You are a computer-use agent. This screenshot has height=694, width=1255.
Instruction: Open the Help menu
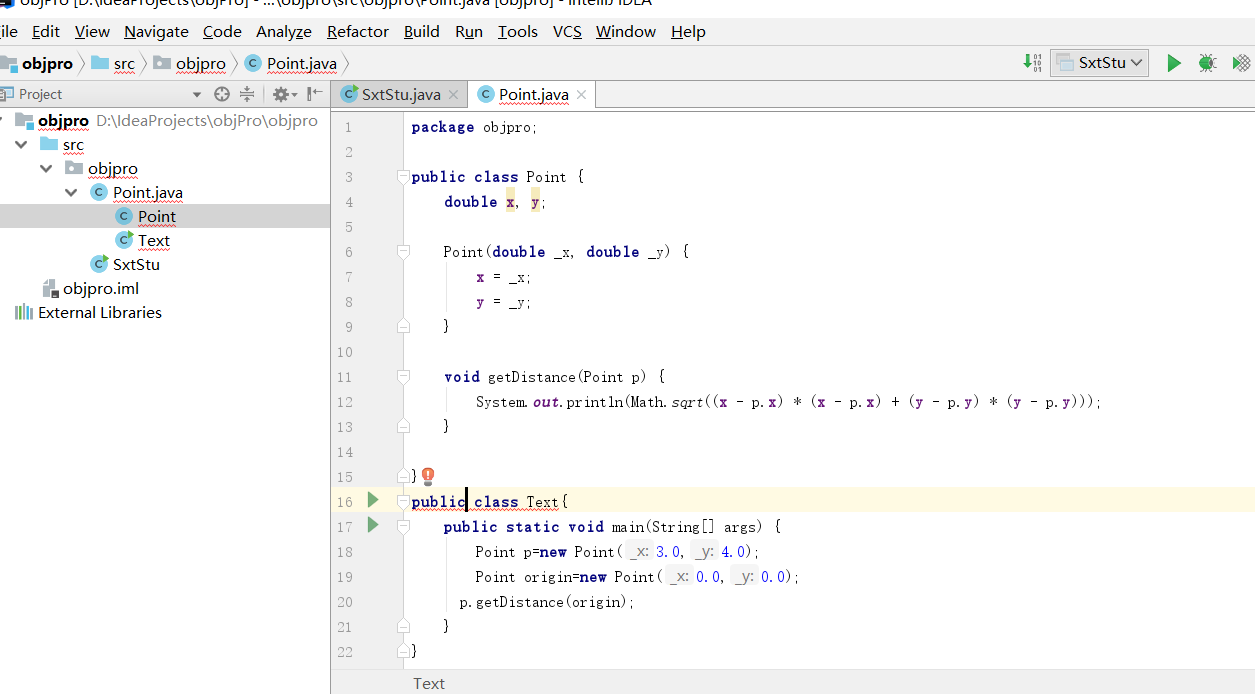point(688,32)
